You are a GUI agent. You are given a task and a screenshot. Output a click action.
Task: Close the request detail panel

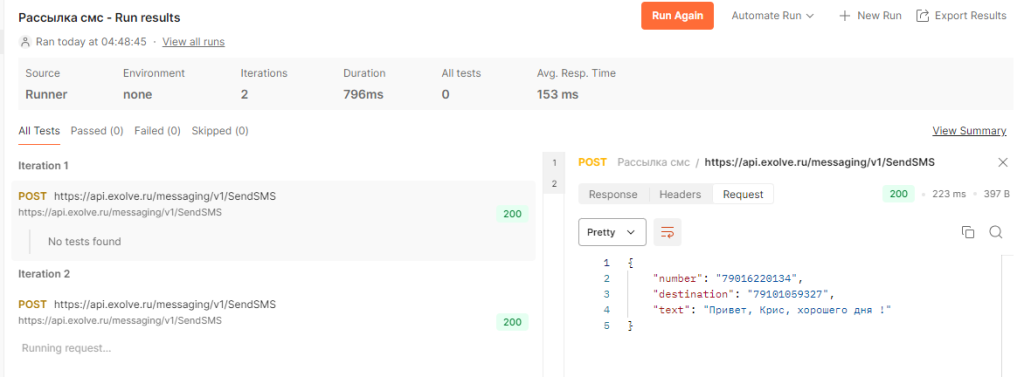pyautogui.click(x=1003, y=162)
